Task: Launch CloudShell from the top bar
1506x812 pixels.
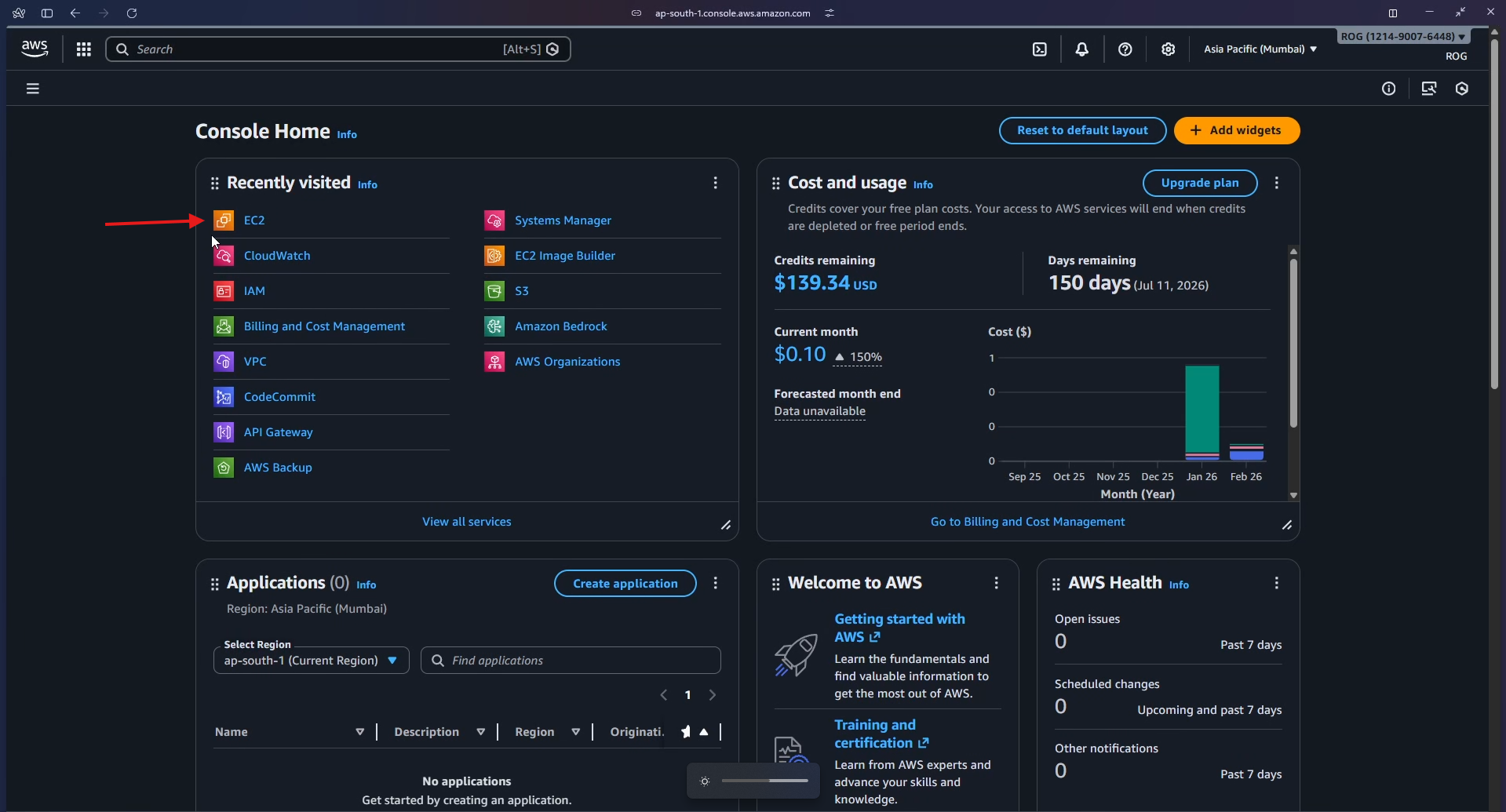Action: tap(1040, 49)
